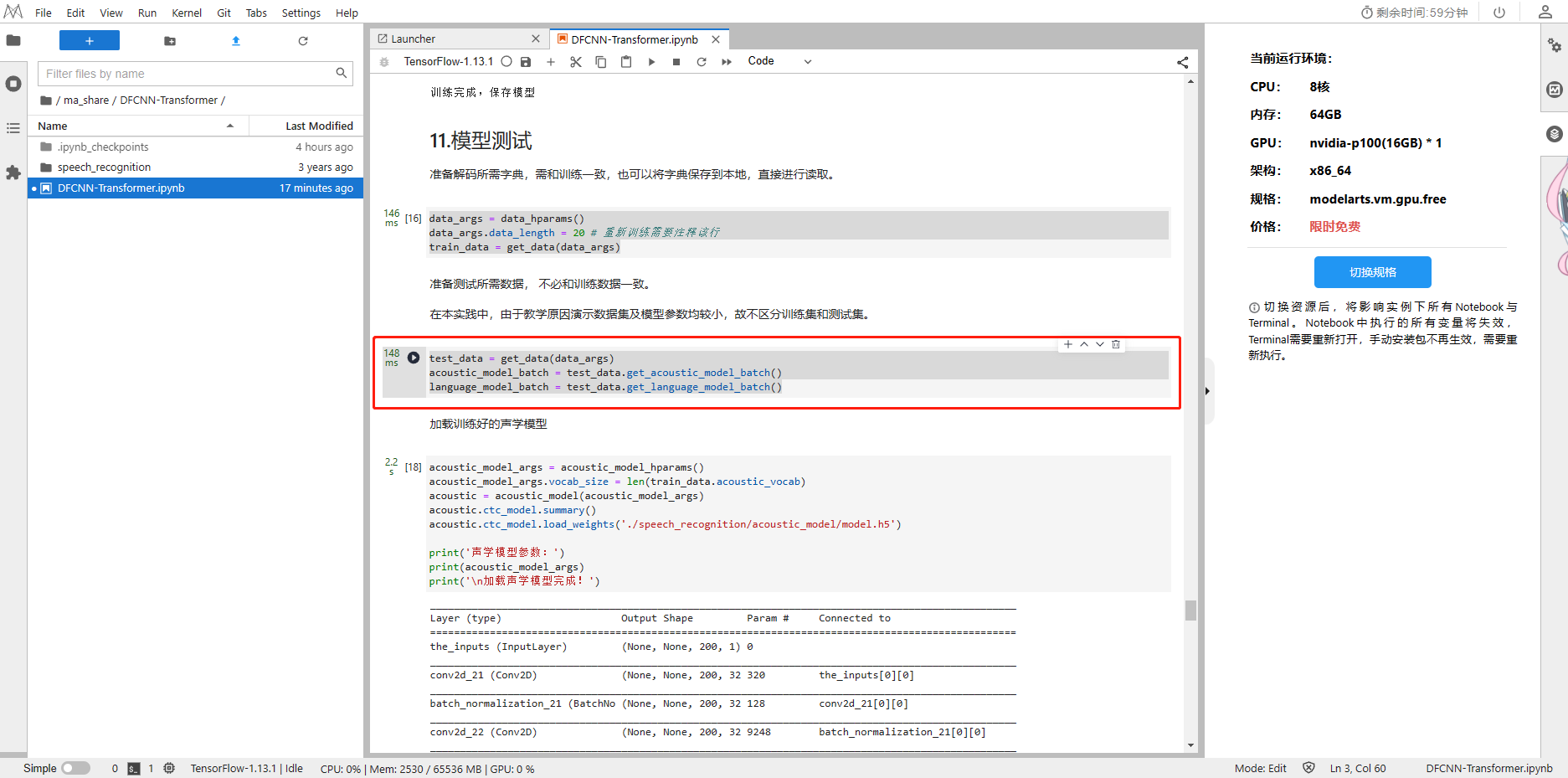Click the 切换规格 button
1568x778 pixels.
point(1373,272)
